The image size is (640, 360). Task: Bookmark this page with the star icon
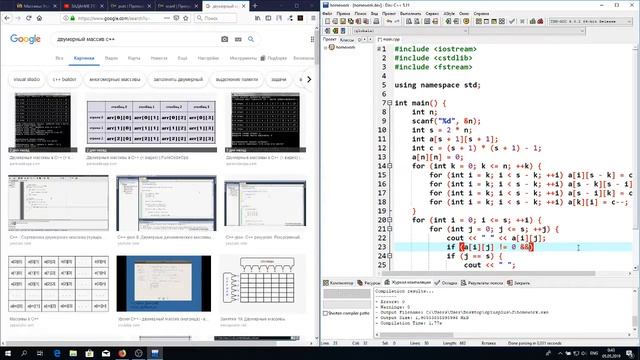click(186, 18)
